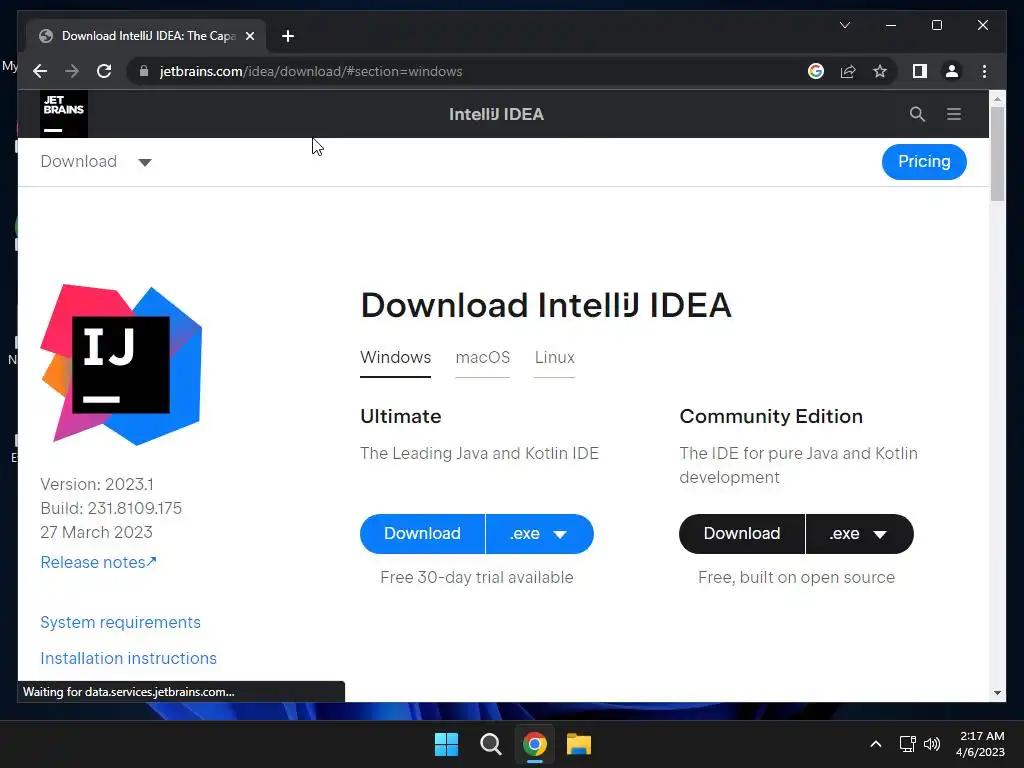
Task: Click the address bar URL field
Action: [311, 71]
